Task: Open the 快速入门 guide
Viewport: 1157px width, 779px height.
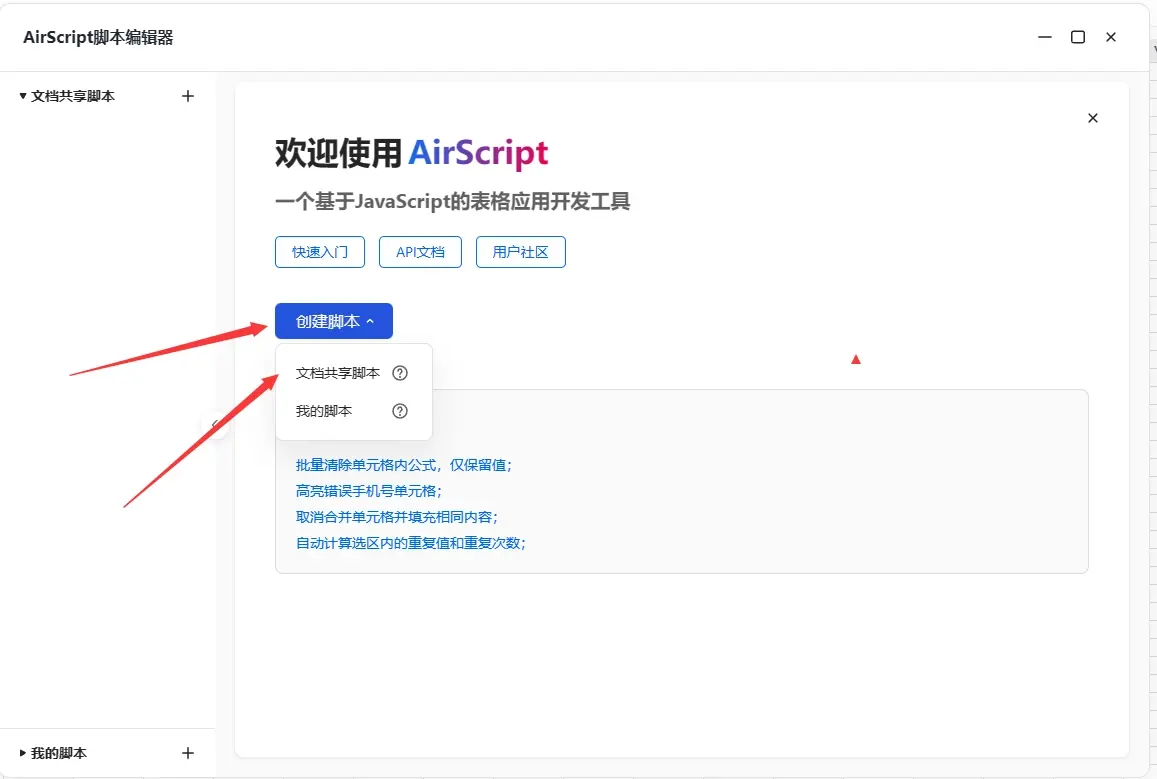Action: (x=320, y=252)
